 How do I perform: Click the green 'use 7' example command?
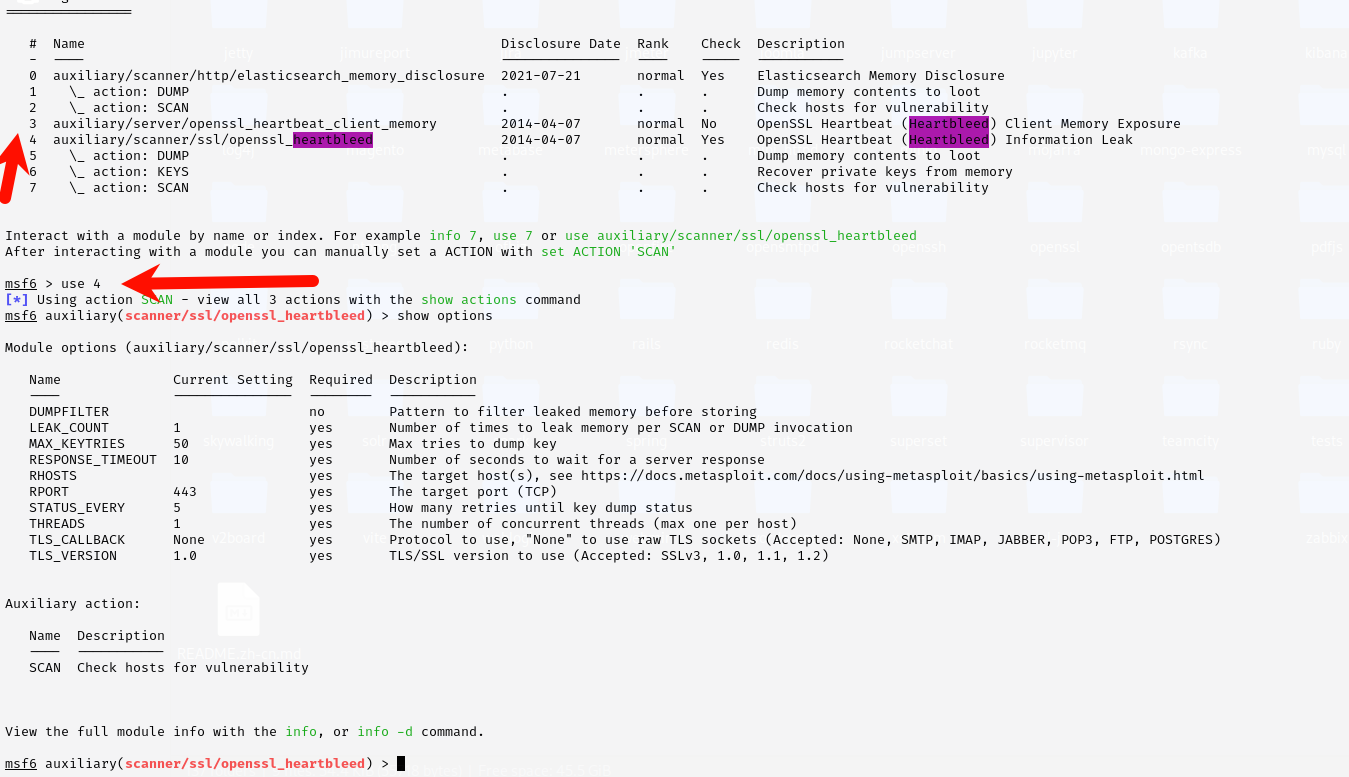(513, 236)
